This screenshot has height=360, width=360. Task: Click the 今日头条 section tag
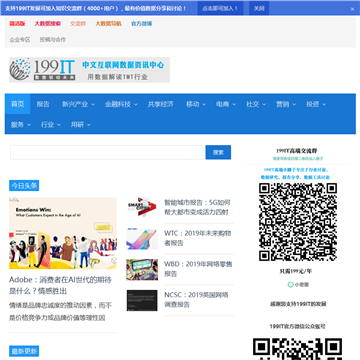coord(24,186)
